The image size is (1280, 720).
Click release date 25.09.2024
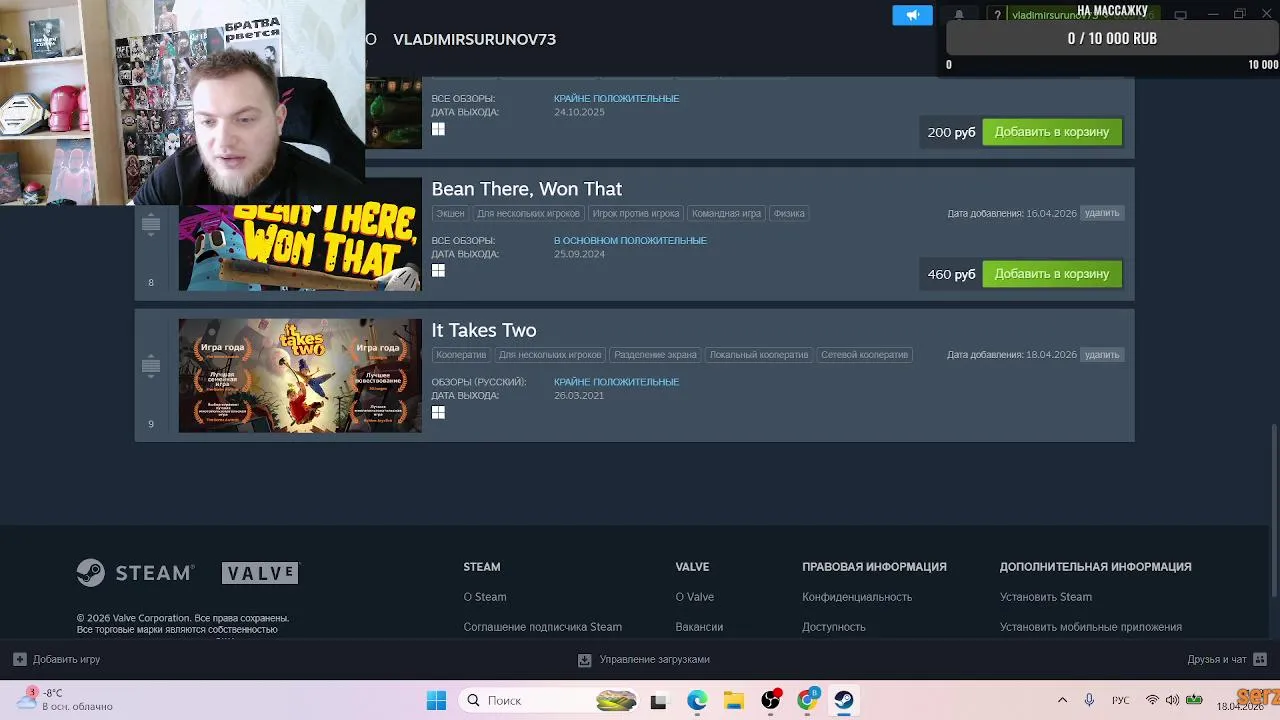[579, 254]
